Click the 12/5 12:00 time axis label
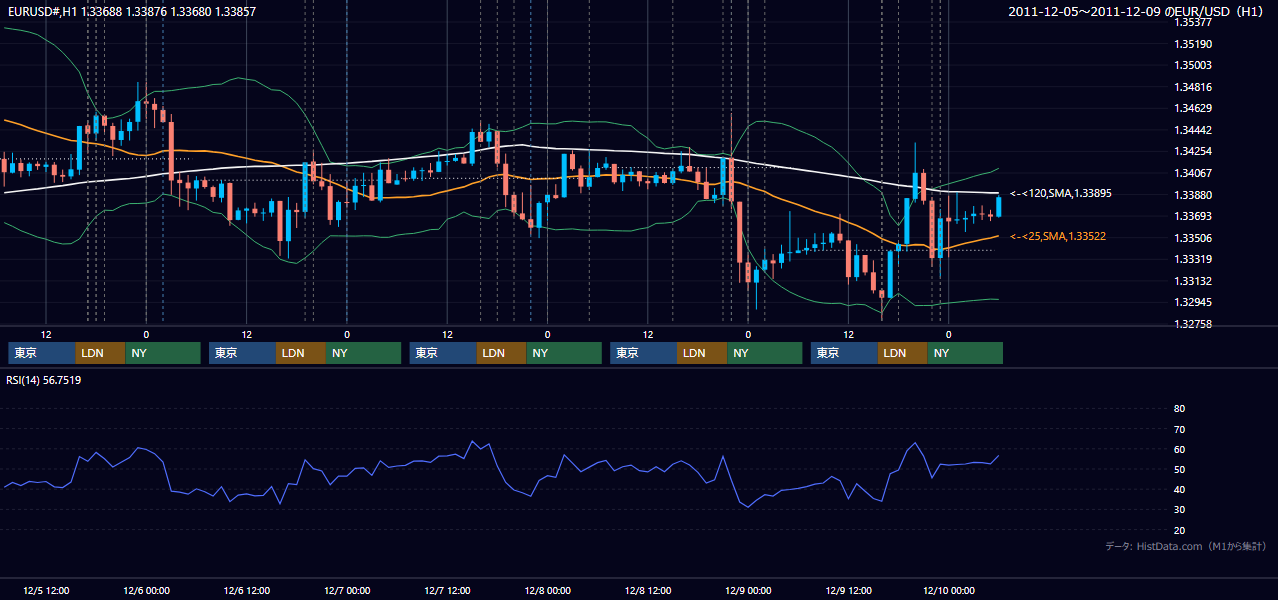The width and height of the screenshot is (1278, 600). [46, 590]
